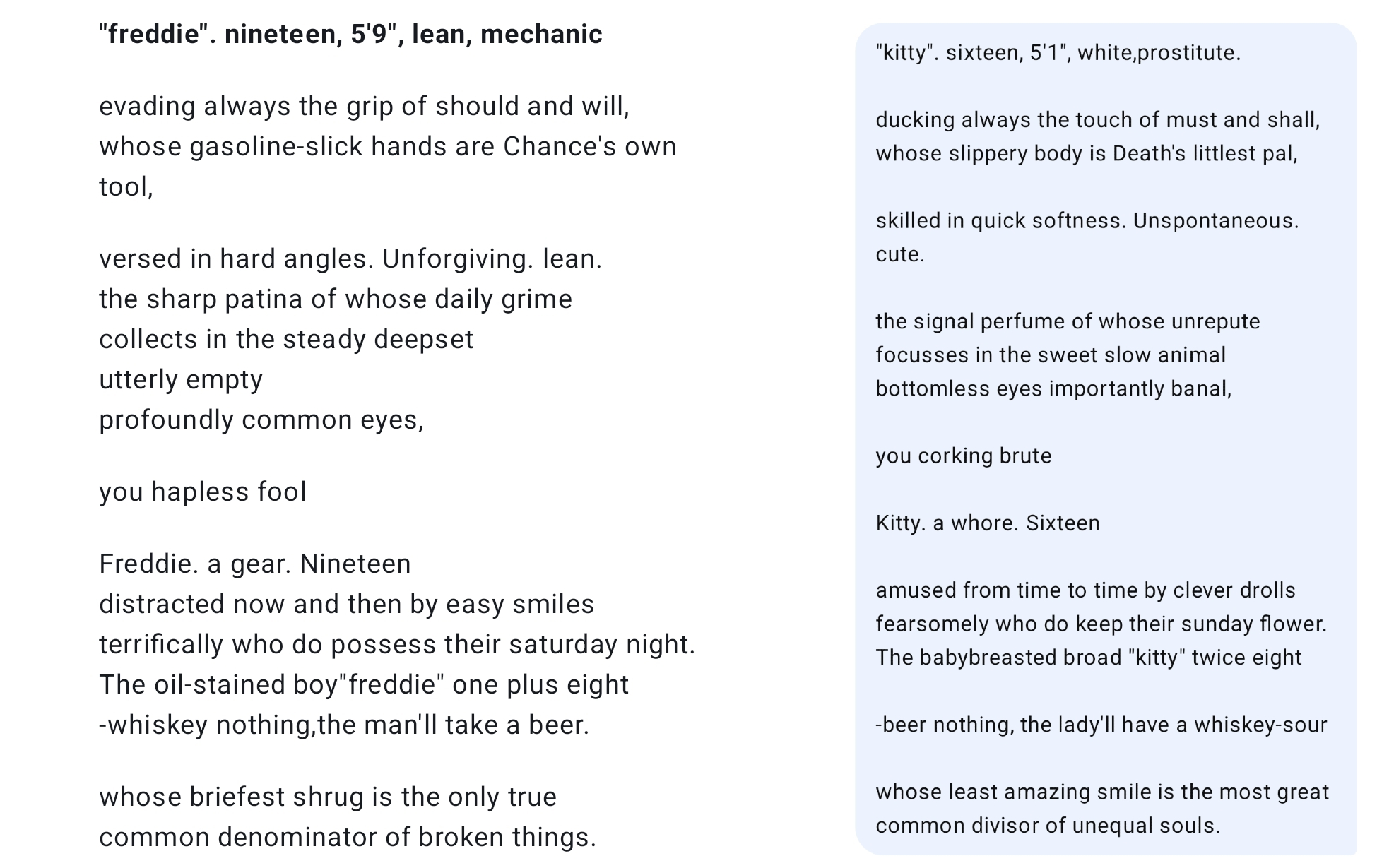This screenshot has height=868, width=1377.
Task: Click the line "profoundly common eyes,"
Action: (x=261, y=420)
